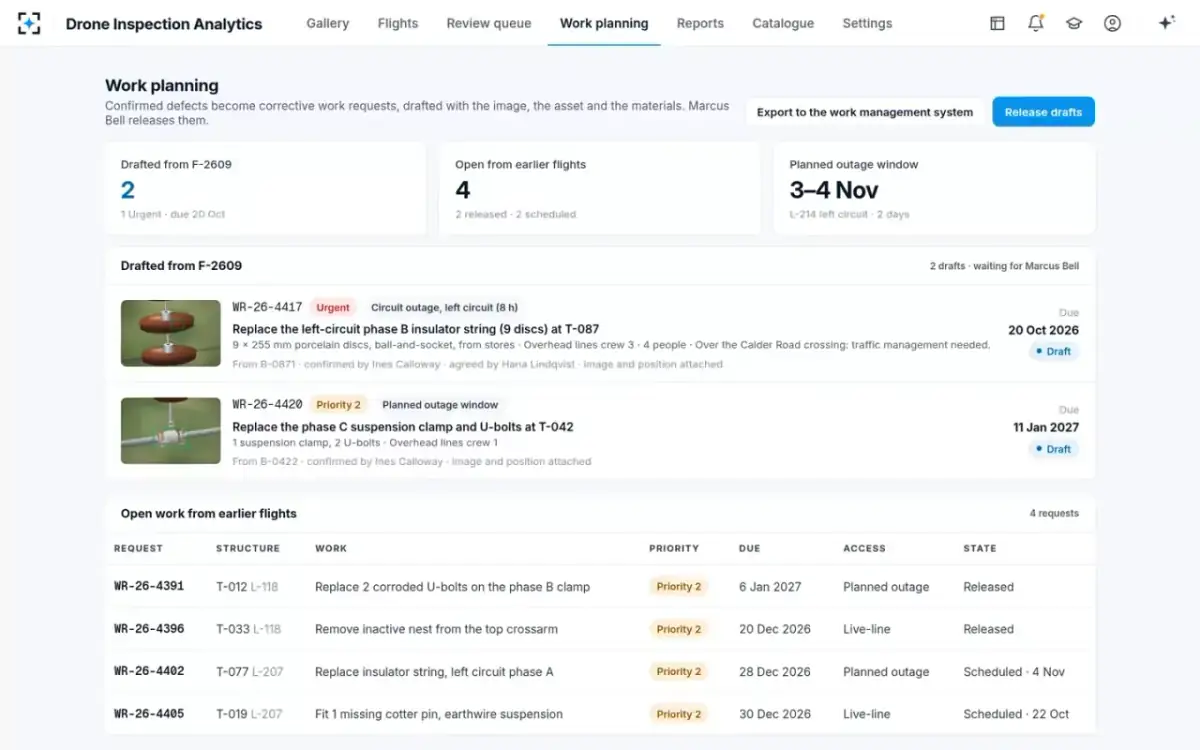Screen dimensions: 1200x750
Task: Click work Remove inactive nest from the top crossarm
Action: [436, 629]
